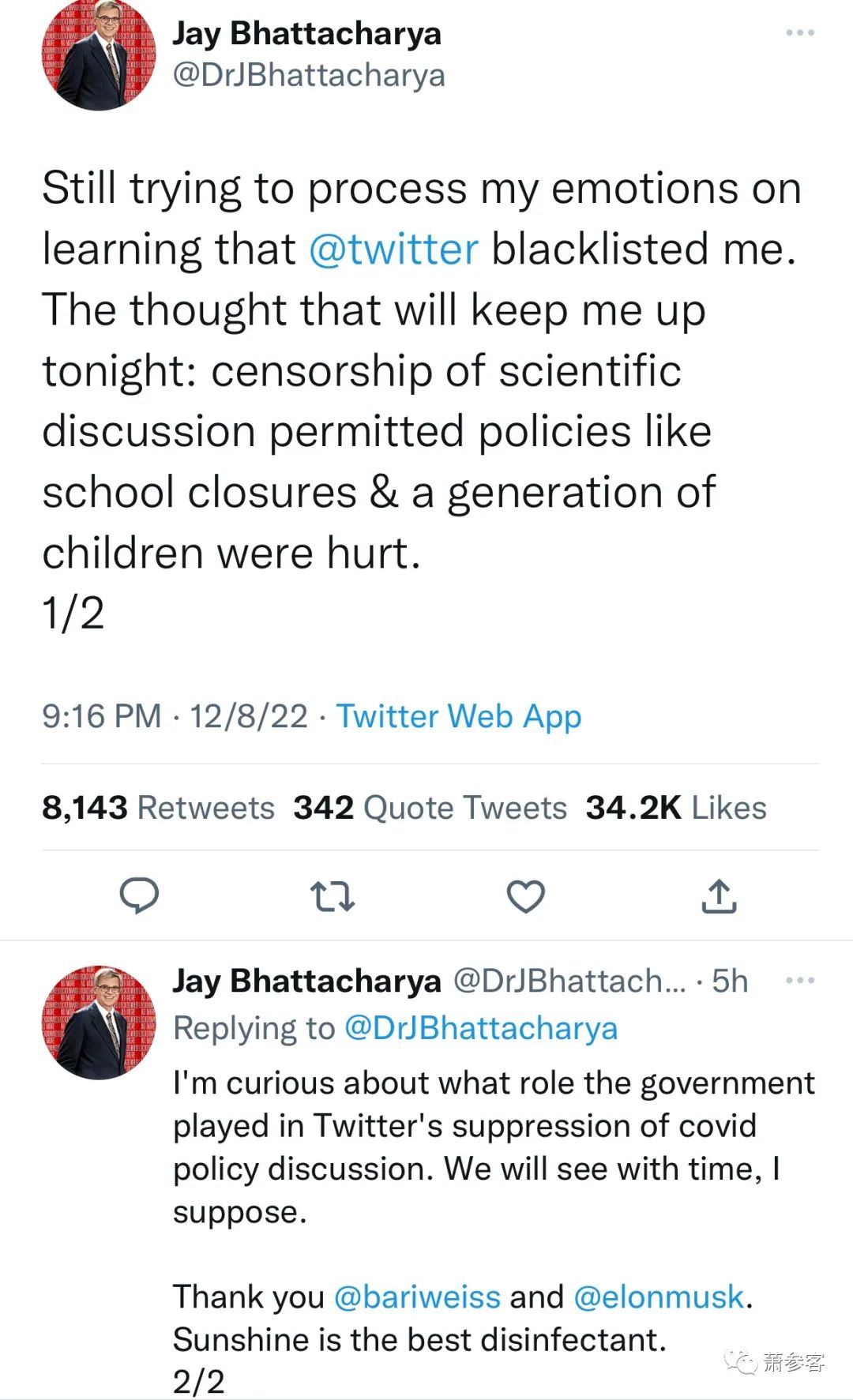Open the main tweet's three-dot menu

click(x=799, y=33)
